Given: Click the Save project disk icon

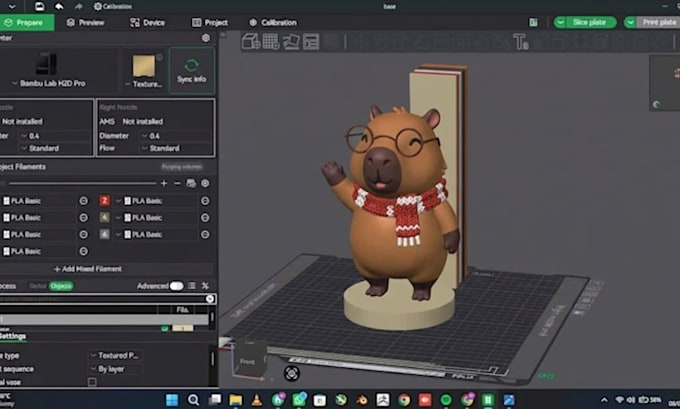Looking at the screenshot, I should click(x=39, y=6).
